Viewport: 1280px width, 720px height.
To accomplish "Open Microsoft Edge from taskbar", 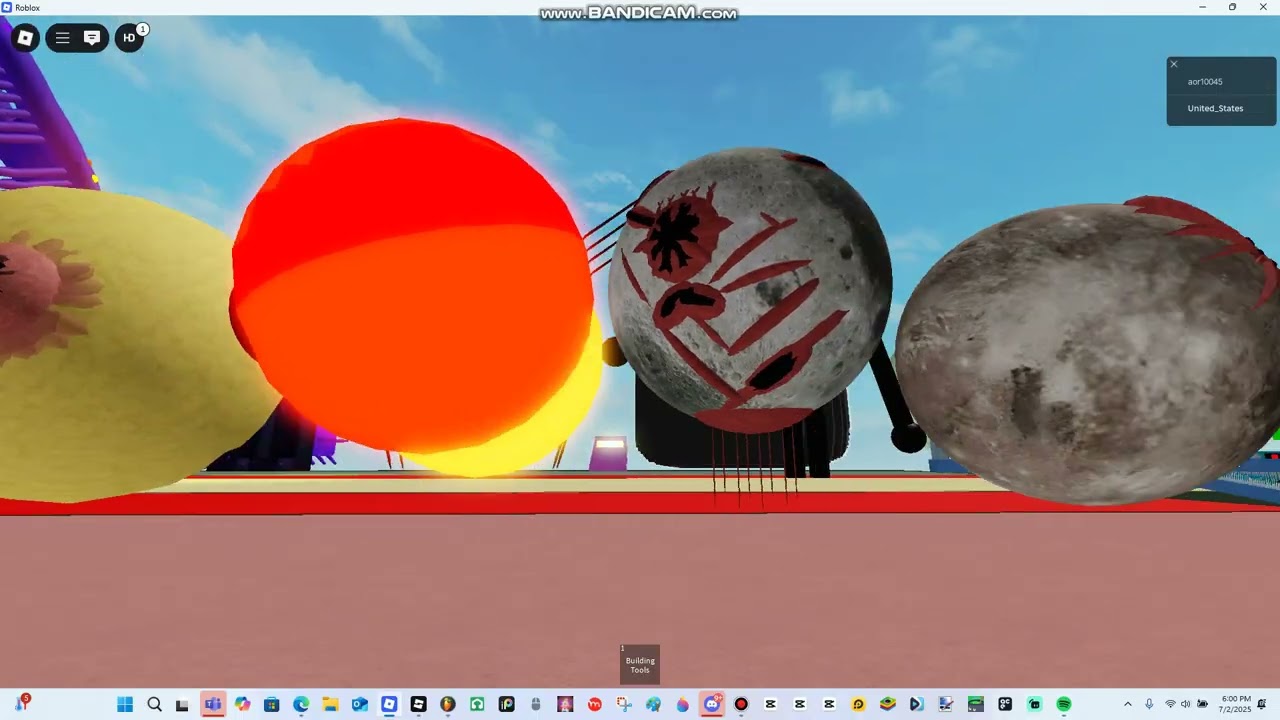I will click(x=301, y=705).
